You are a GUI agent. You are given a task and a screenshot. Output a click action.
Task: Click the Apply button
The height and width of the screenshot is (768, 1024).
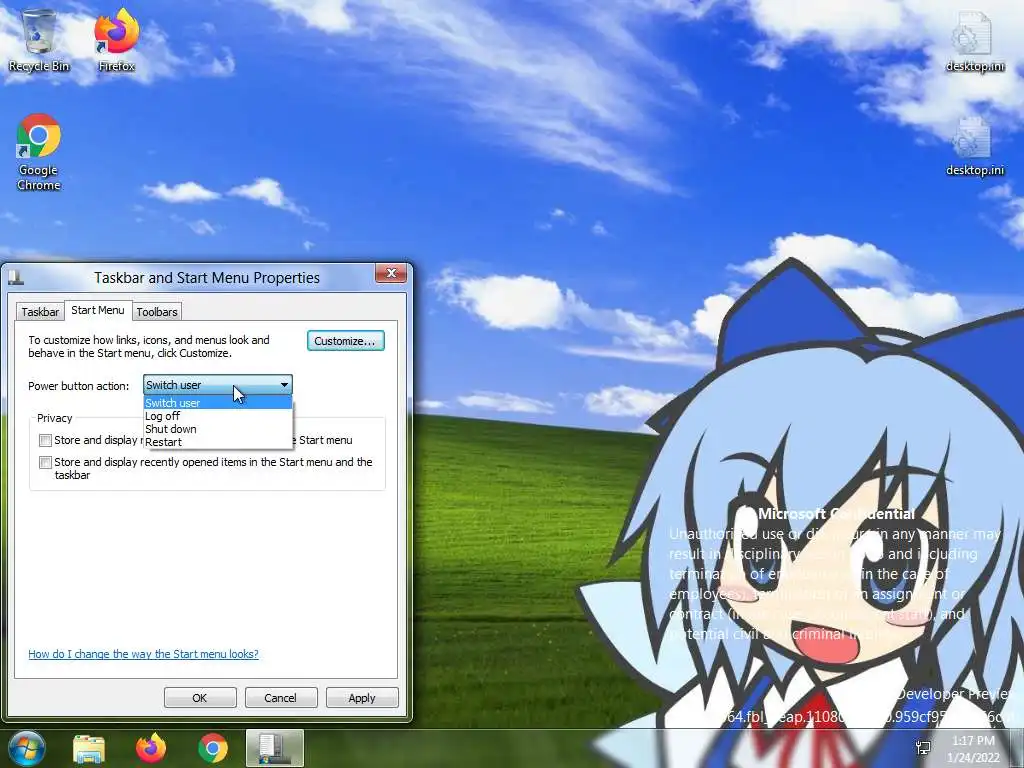tap(362, 697)
